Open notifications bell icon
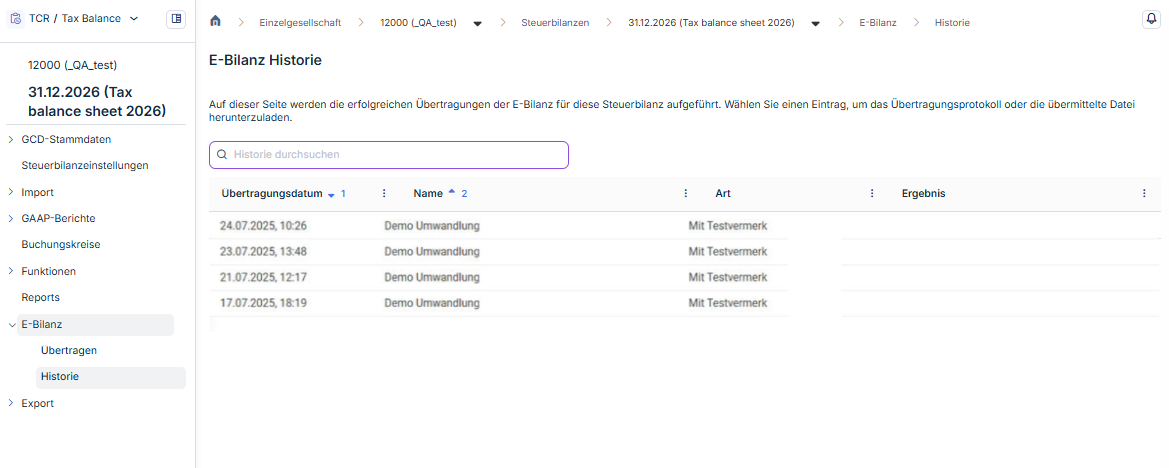 (1151, 19)
